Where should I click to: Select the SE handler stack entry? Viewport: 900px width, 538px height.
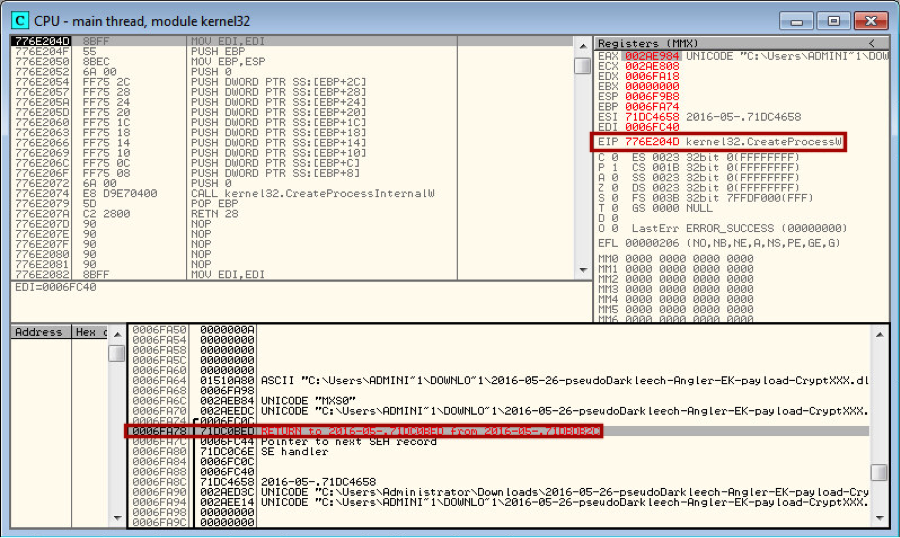tap(282, 451)
